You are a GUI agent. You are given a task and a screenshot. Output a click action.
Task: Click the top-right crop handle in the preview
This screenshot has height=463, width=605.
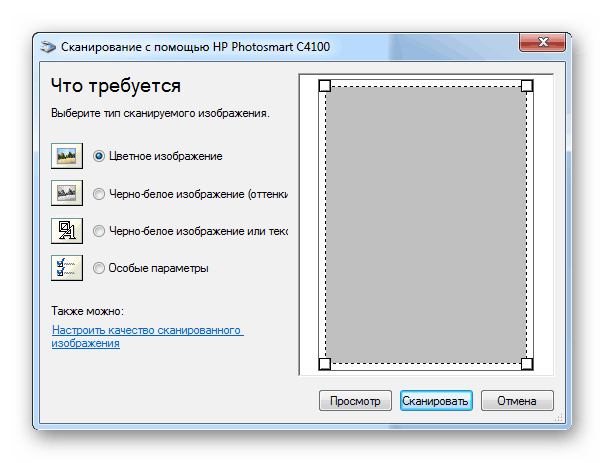(x=527, y=86)
